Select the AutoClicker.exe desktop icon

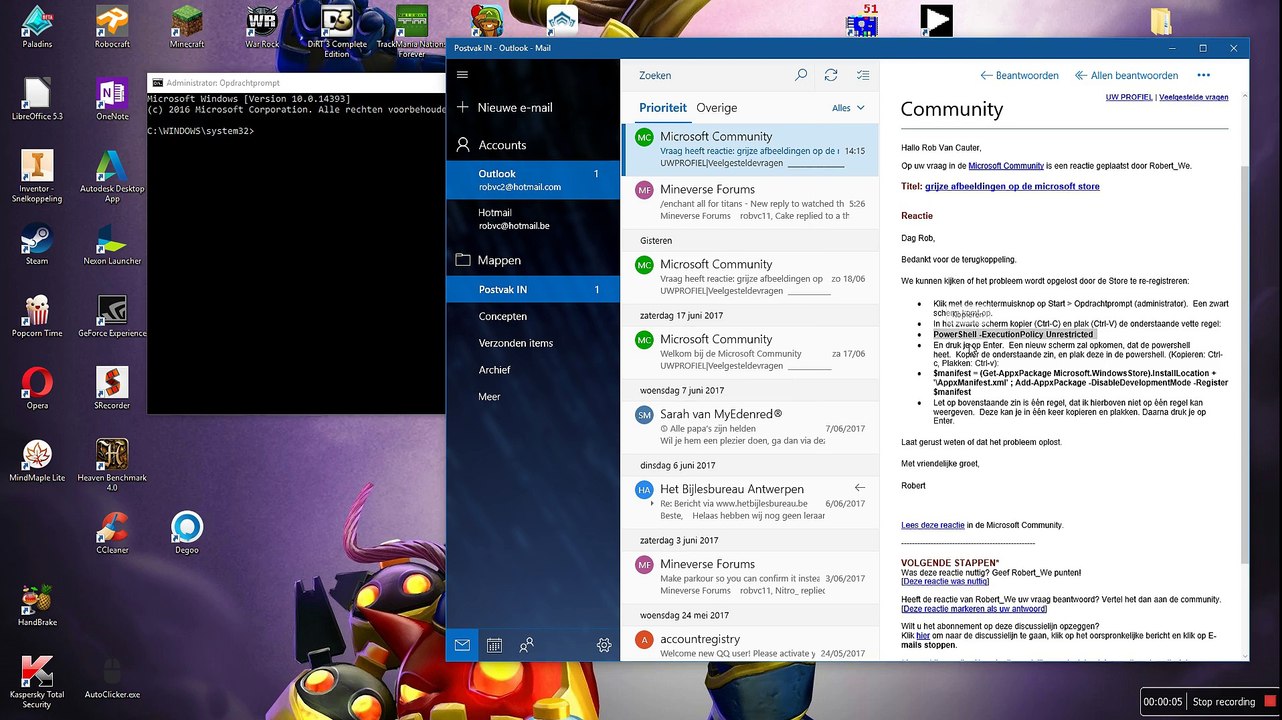pos(112,677)
